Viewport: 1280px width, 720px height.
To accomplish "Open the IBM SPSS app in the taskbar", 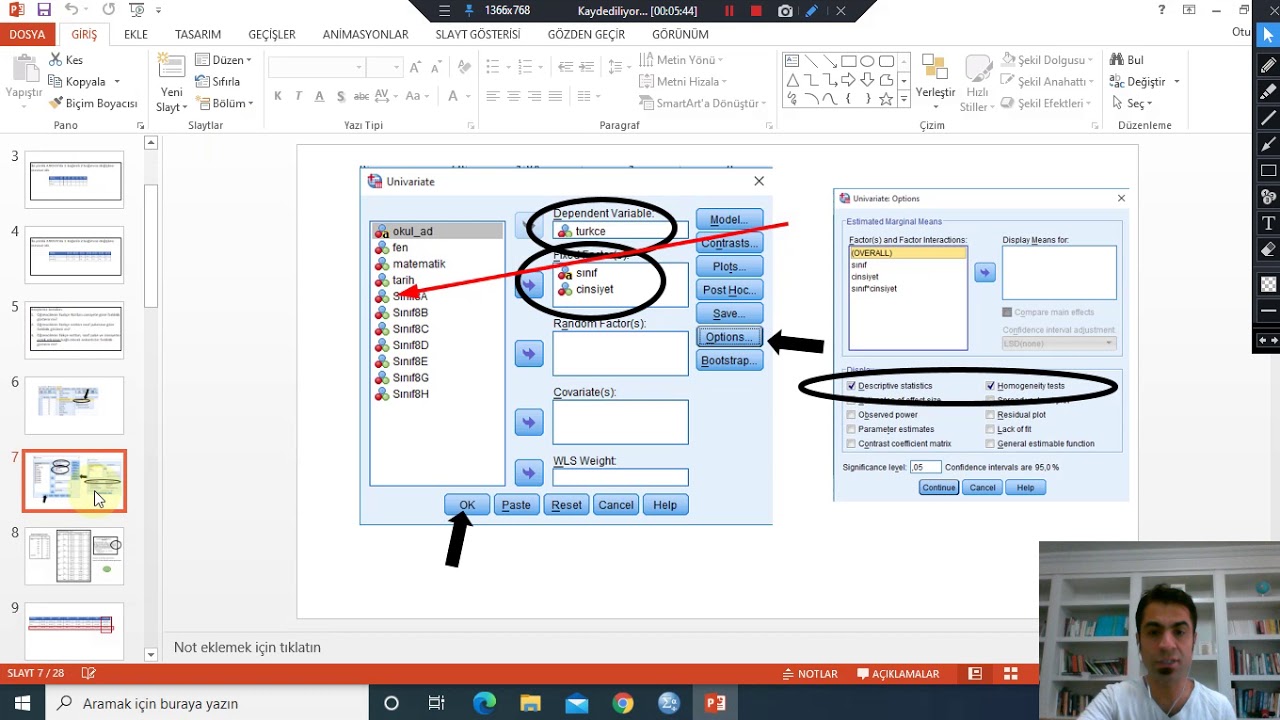I will (669, 703).
